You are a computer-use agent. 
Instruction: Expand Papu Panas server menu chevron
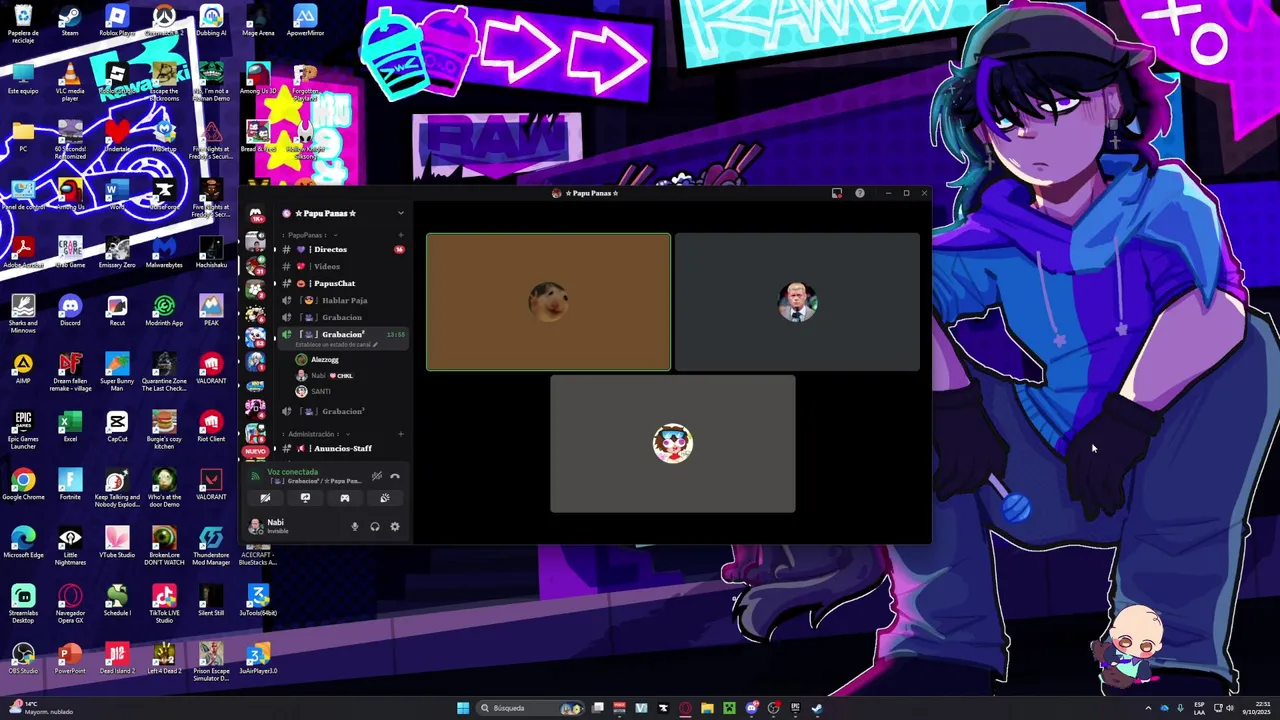point(401,213)
